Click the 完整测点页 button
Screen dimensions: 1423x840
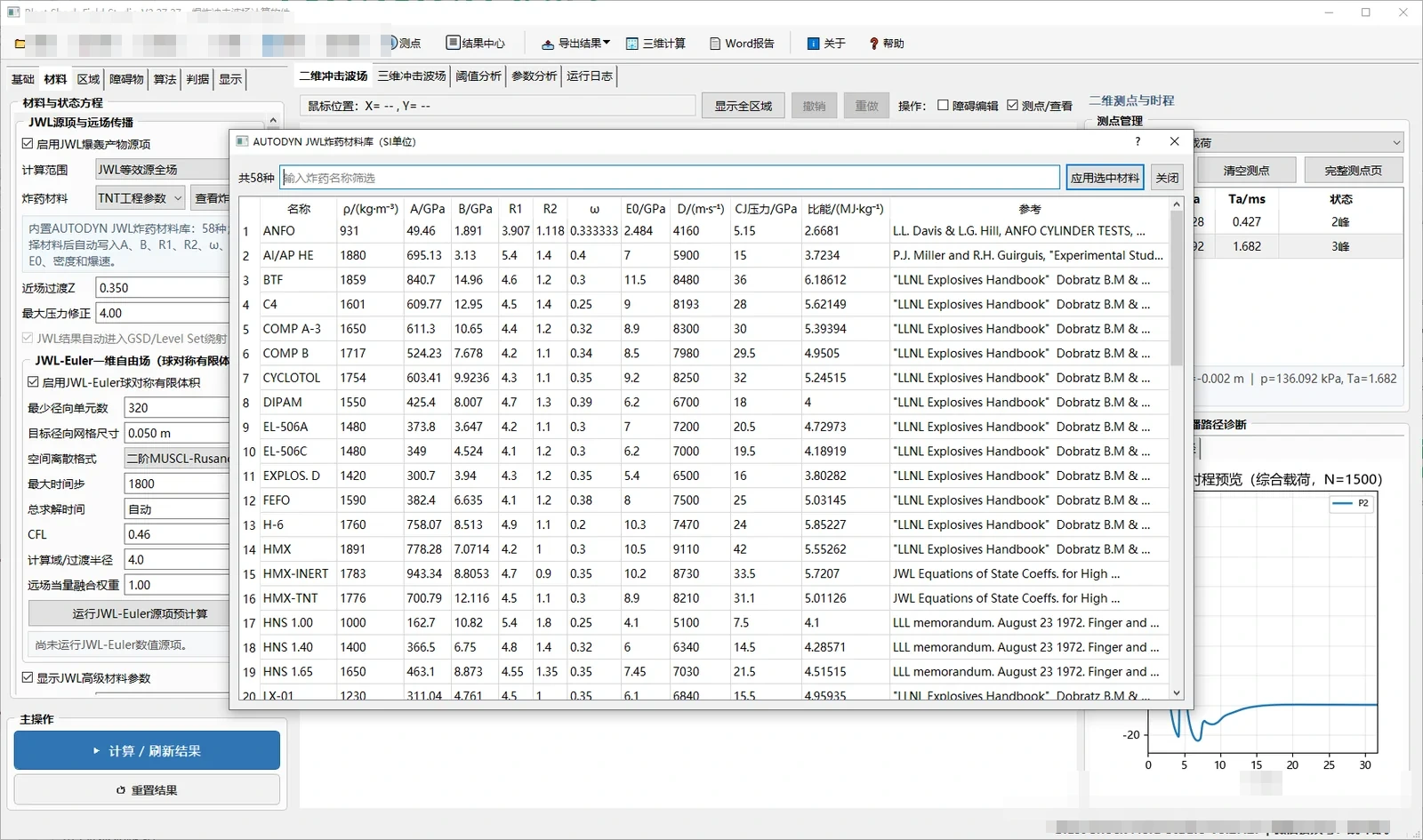(1354, 170)
